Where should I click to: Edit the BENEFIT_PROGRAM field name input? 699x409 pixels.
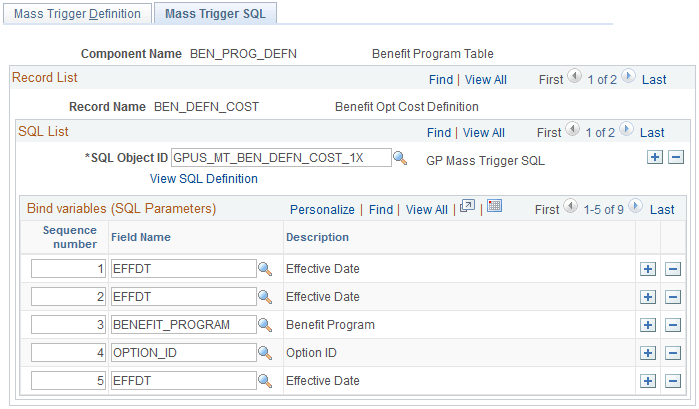click(184, 325)
